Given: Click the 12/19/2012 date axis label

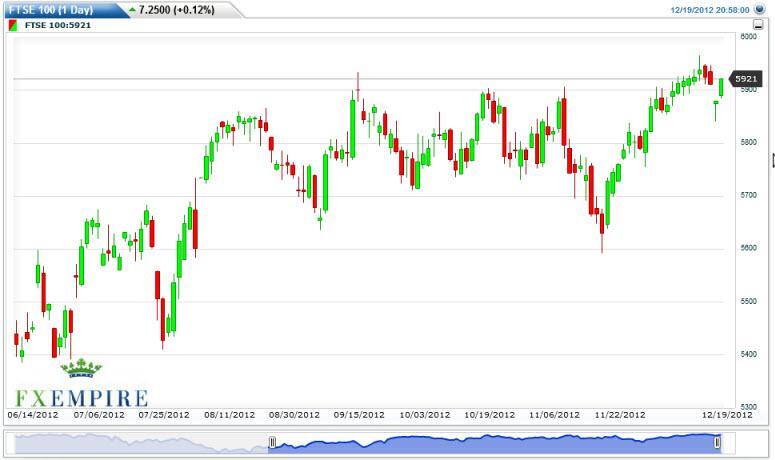Looking at the screenshot, I should point(727,414).
